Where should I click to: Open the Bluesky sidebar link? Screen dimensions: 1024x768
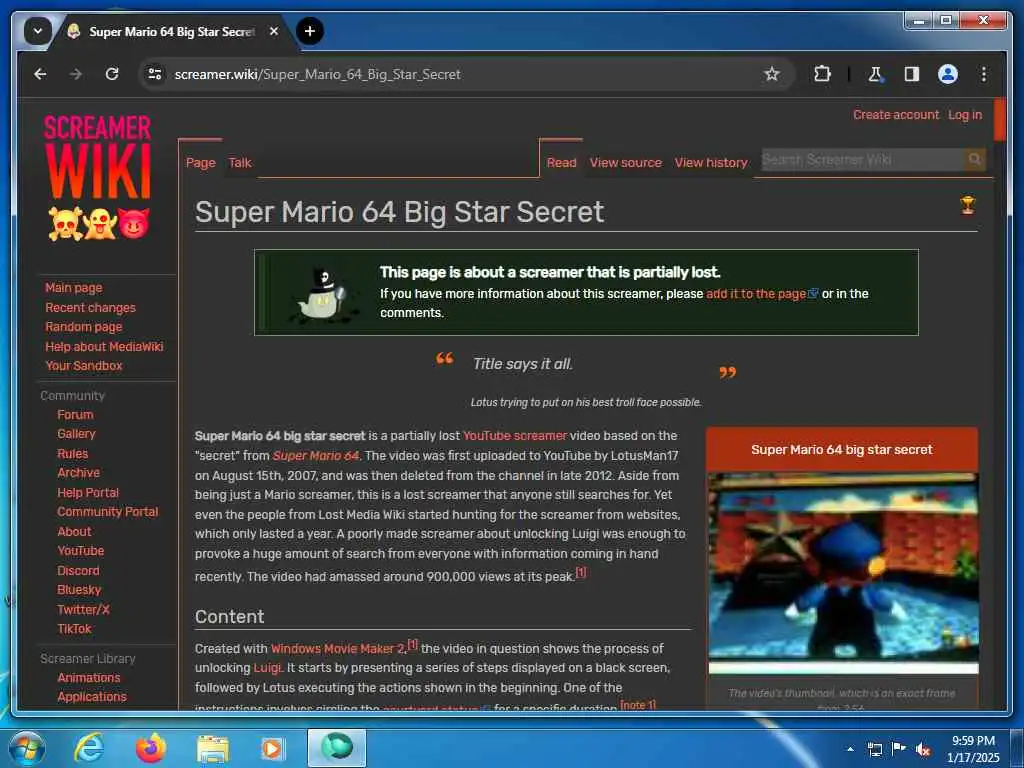click(x=79, y=590)
